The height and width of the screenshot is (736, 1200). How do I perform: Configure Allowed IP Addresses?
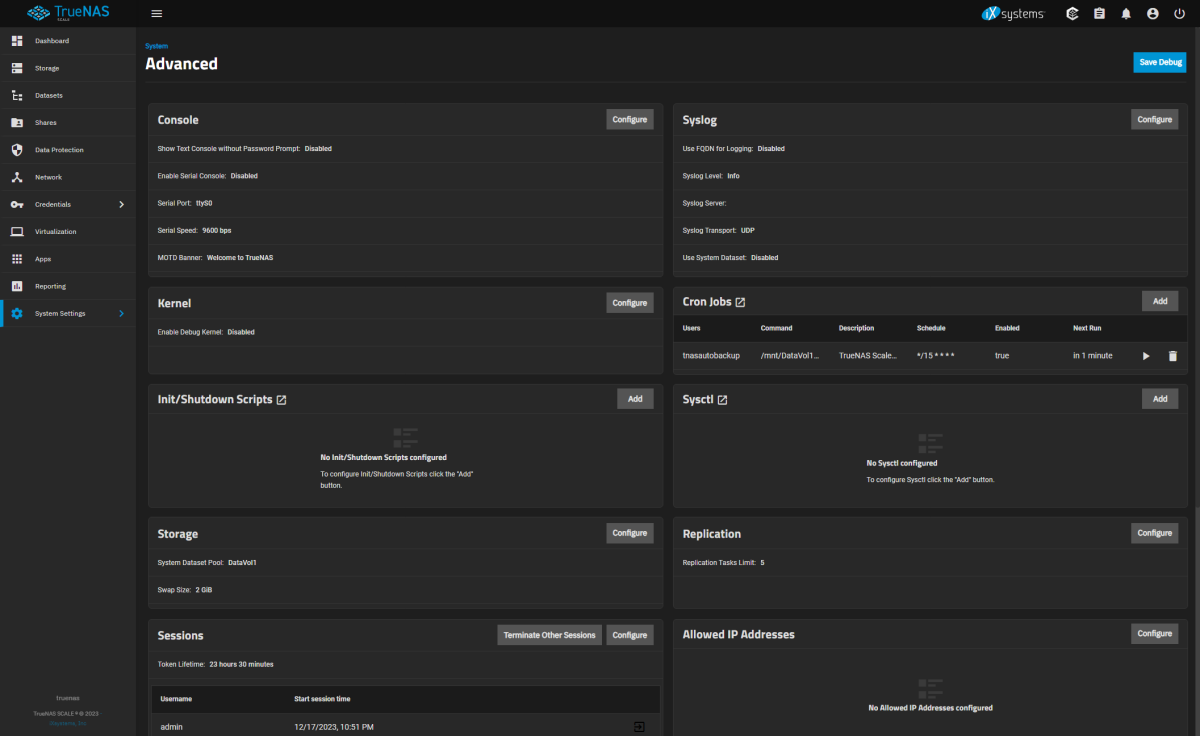(1155, 633)
